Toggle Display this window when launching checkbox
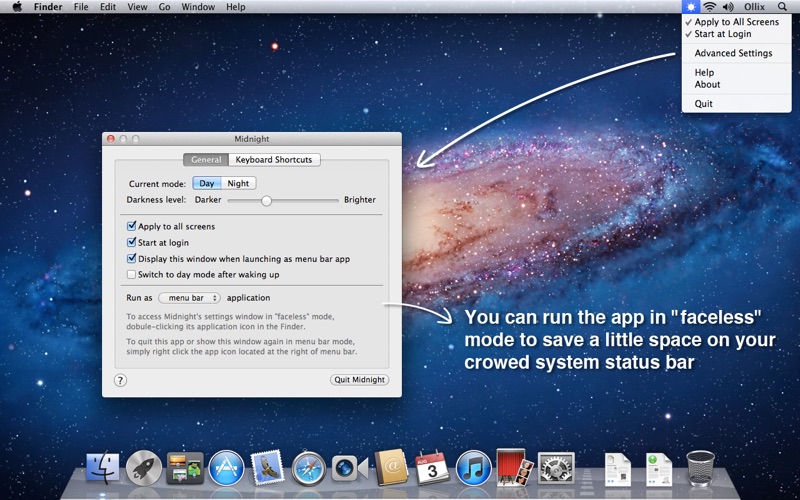 [132, 259]
